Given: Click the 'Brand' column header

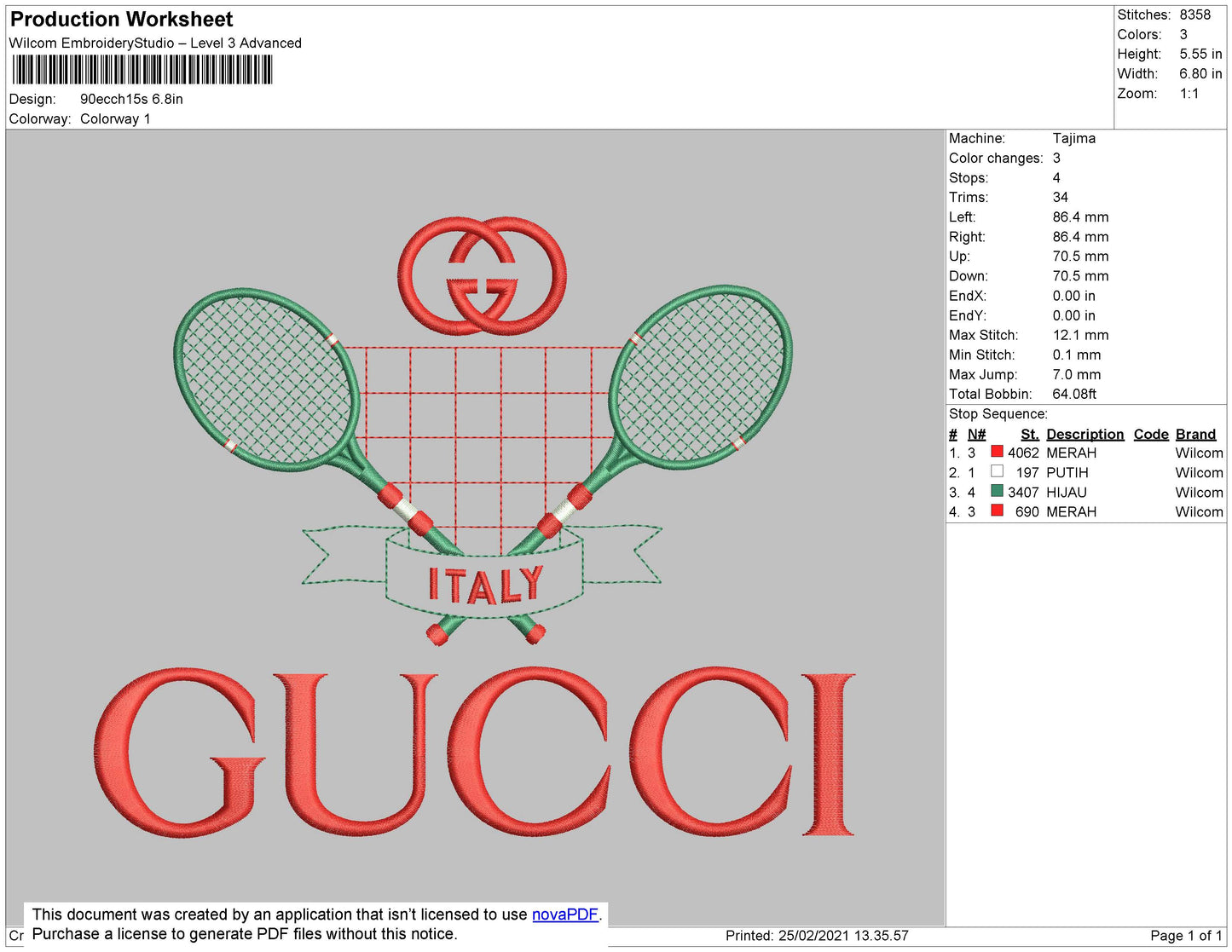Looking at the screenshot, I should (1196, 434).
